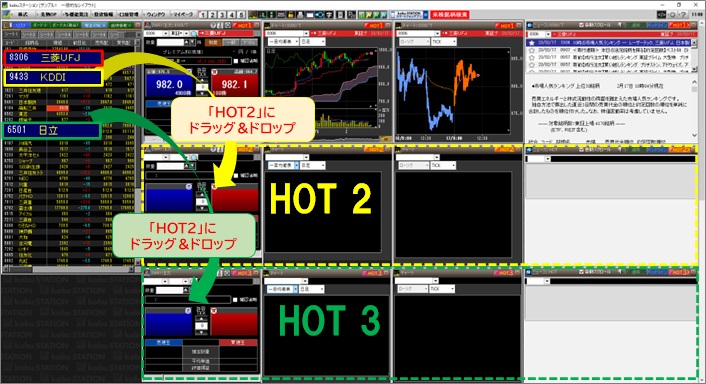Image resolution: width=706 pixels, height=384 pixels.
Task: Open the code dropdown in HOT3 tick chart panel
Action: pos(435,281)
